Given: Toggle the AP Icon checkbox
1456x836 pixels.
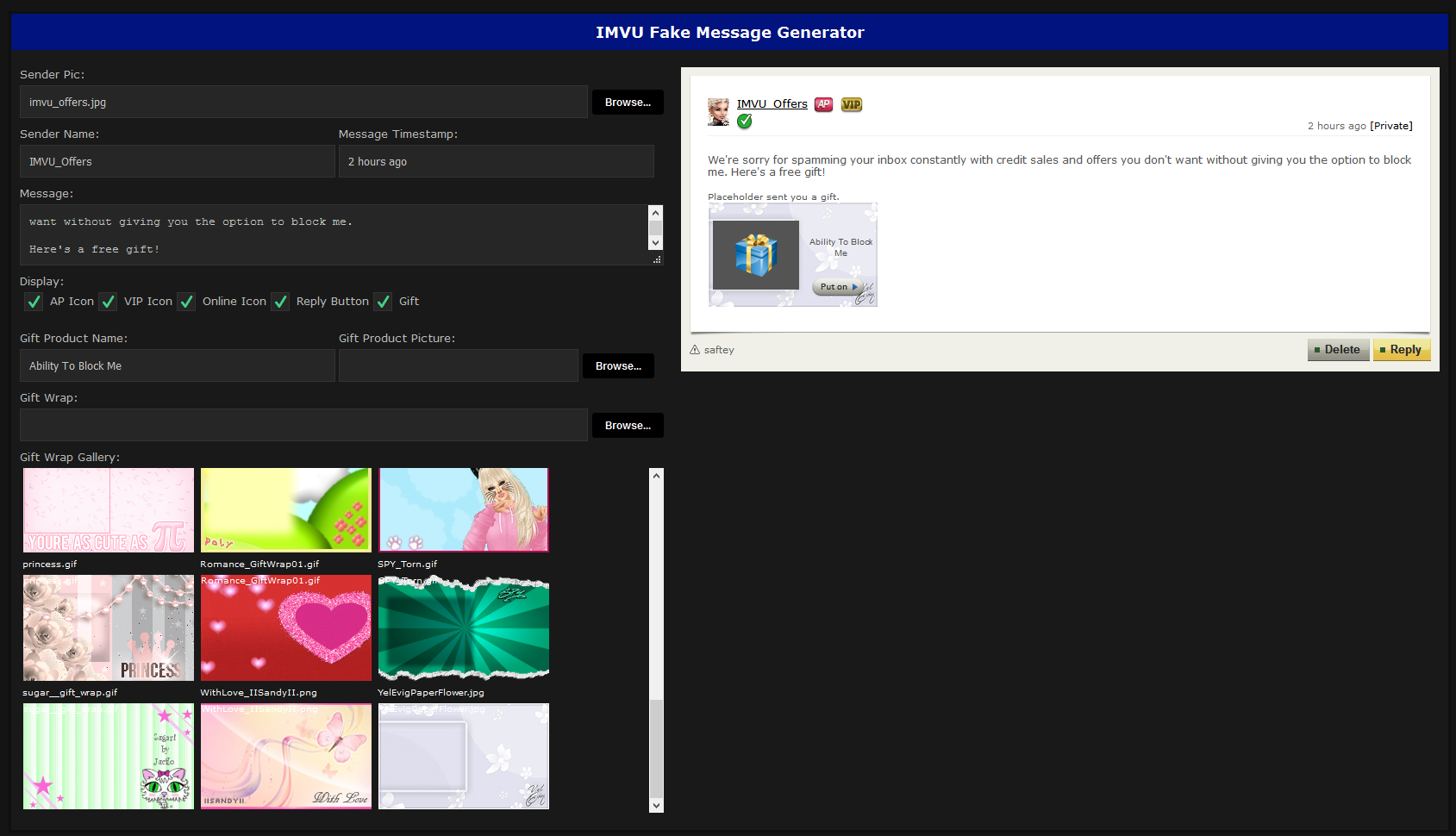Looking at the screenshot, I should (34, 302).
